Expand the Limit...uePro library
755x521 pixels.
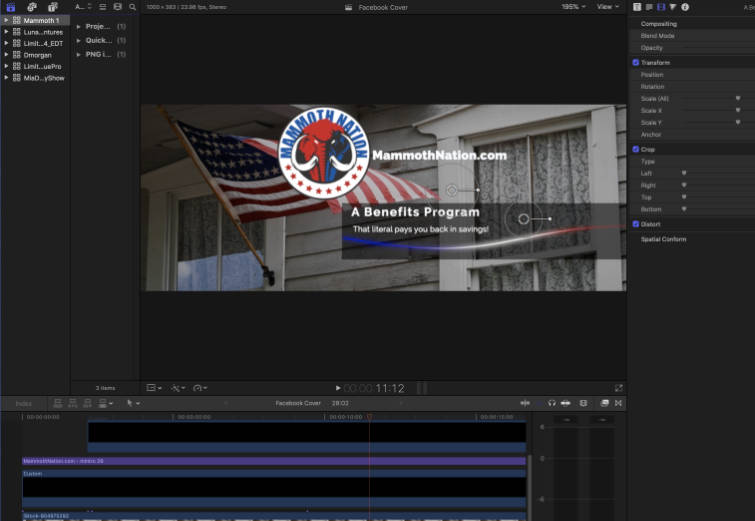pyautogui.click(x=6, y=66)
